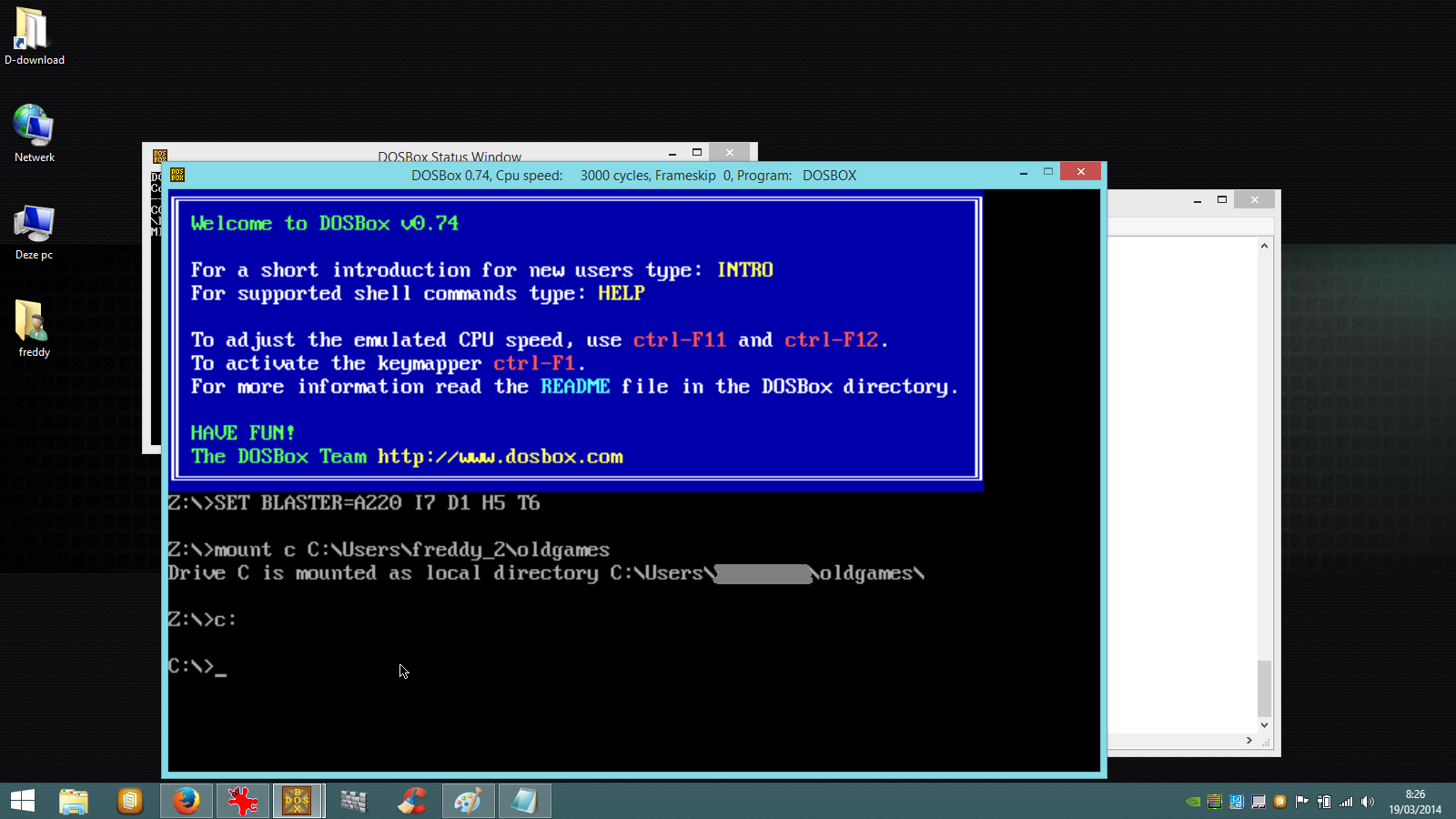This screenshot has width=1456, height=819.
Task: Click scroll-up arrow in right background window
Action: pyautogui.click(x=1264, y=246)
